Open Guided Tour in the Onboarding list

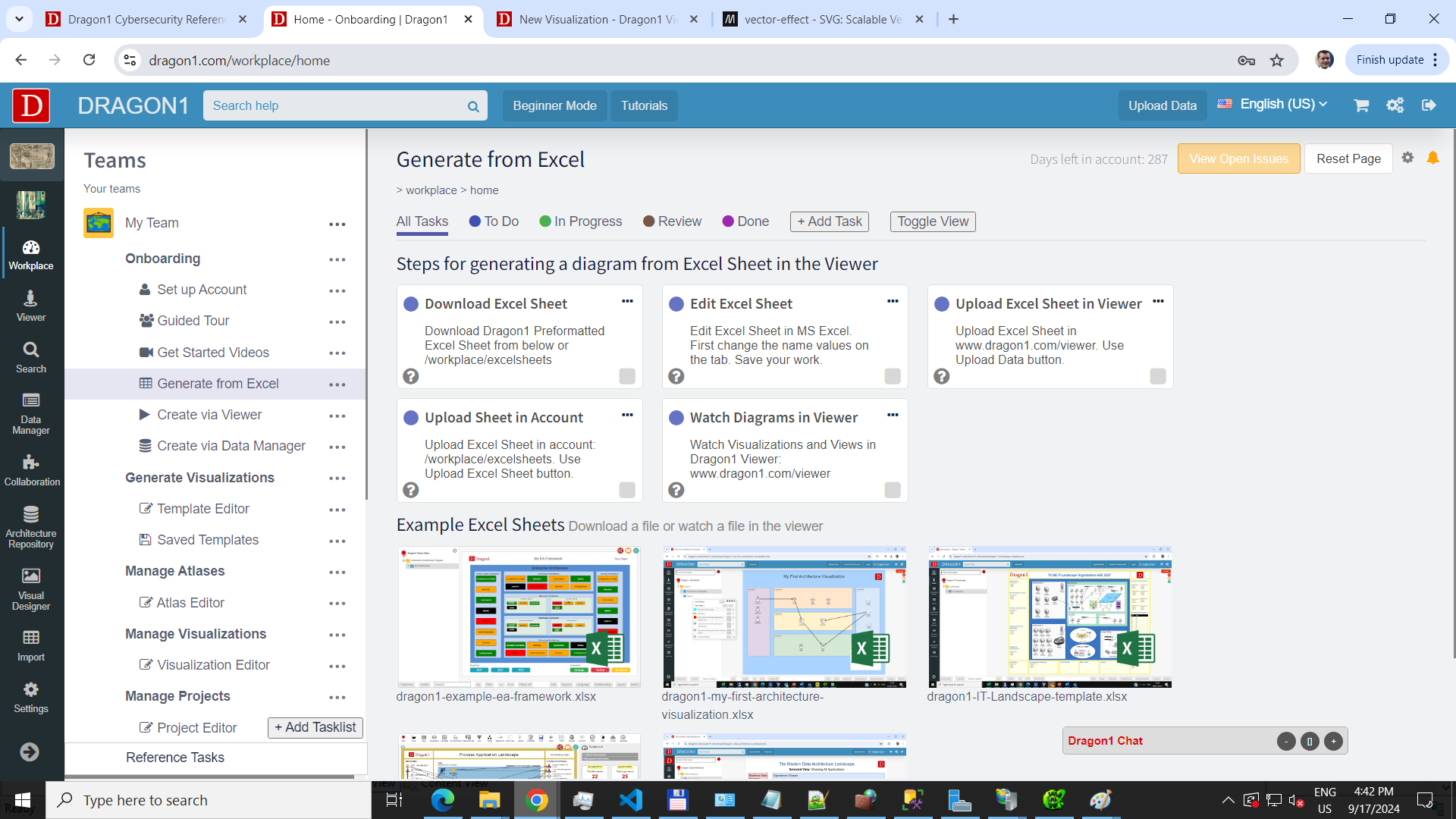[193, 321]
